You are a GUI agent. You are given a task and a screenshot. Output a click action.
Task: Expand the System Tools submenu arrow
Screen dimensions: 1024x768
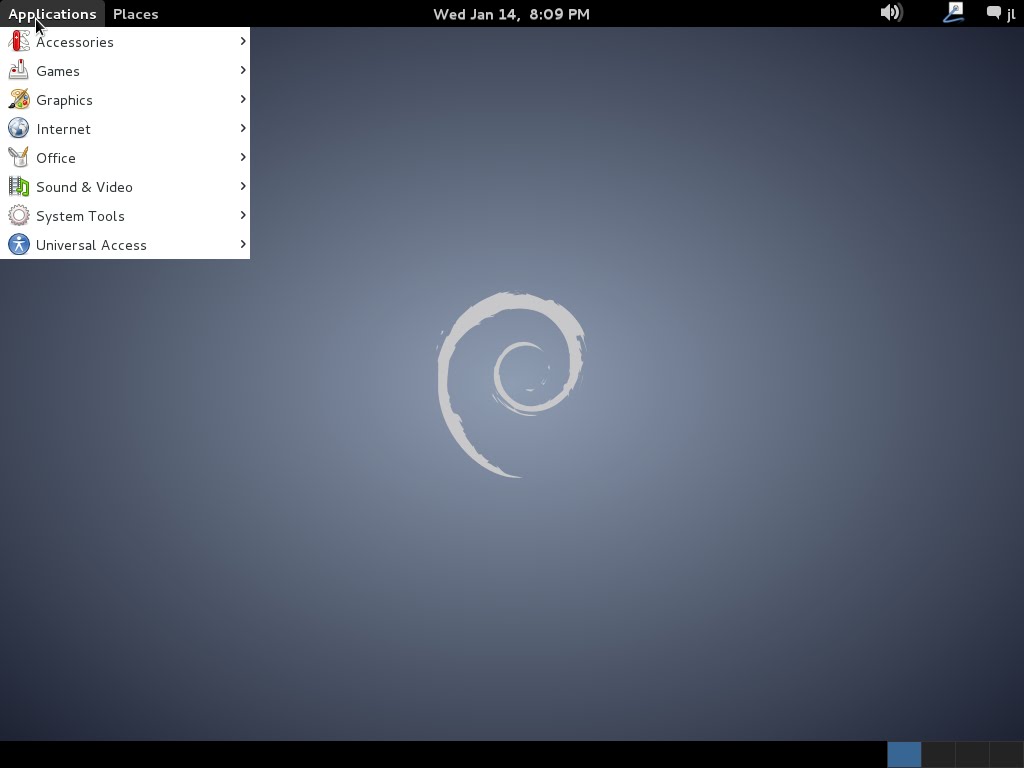point(242,215)
